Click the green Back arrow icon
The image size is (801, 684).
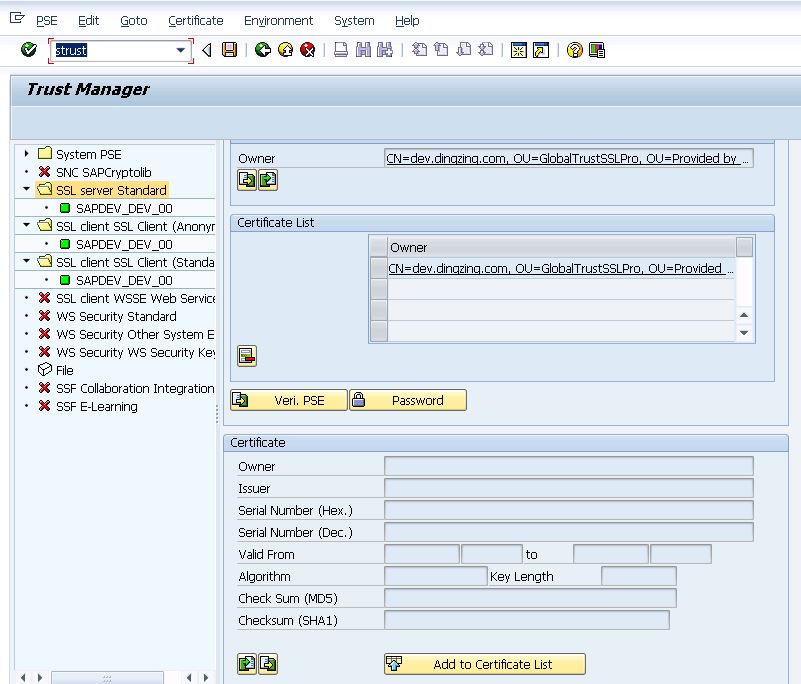click(x=263, y=50)
